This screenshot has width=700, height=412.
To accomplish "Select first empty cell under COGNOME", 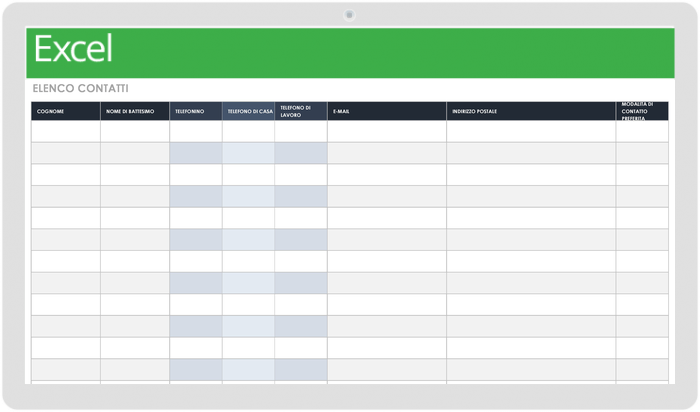I will point(66,131).
